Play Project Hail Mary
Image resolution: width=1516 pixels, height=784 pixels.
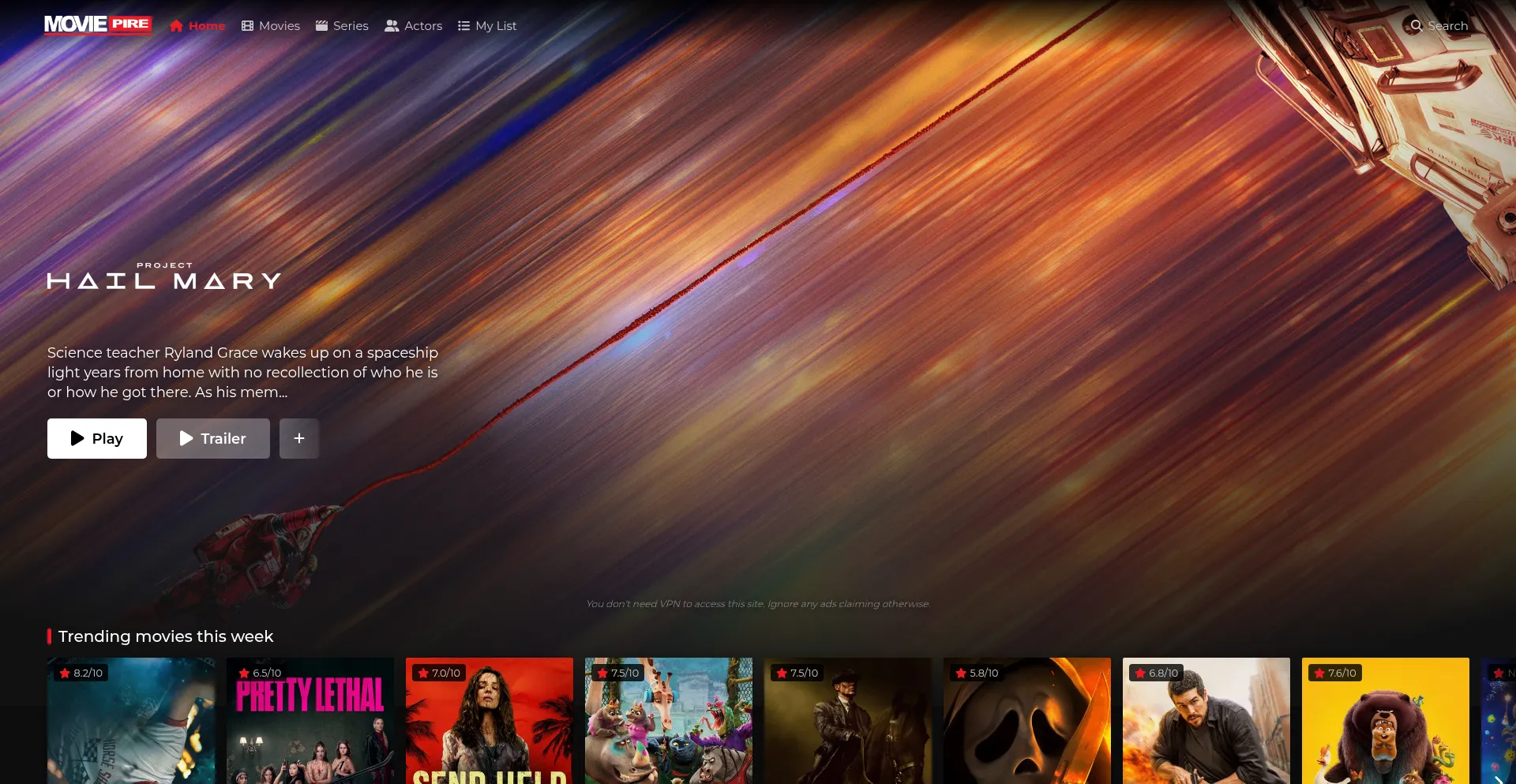tap(97, 438)
